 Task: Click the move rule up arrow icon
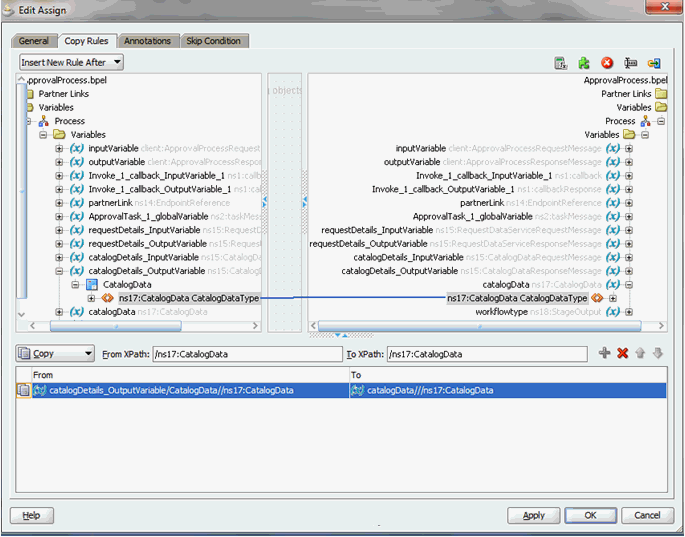point(640,353)
